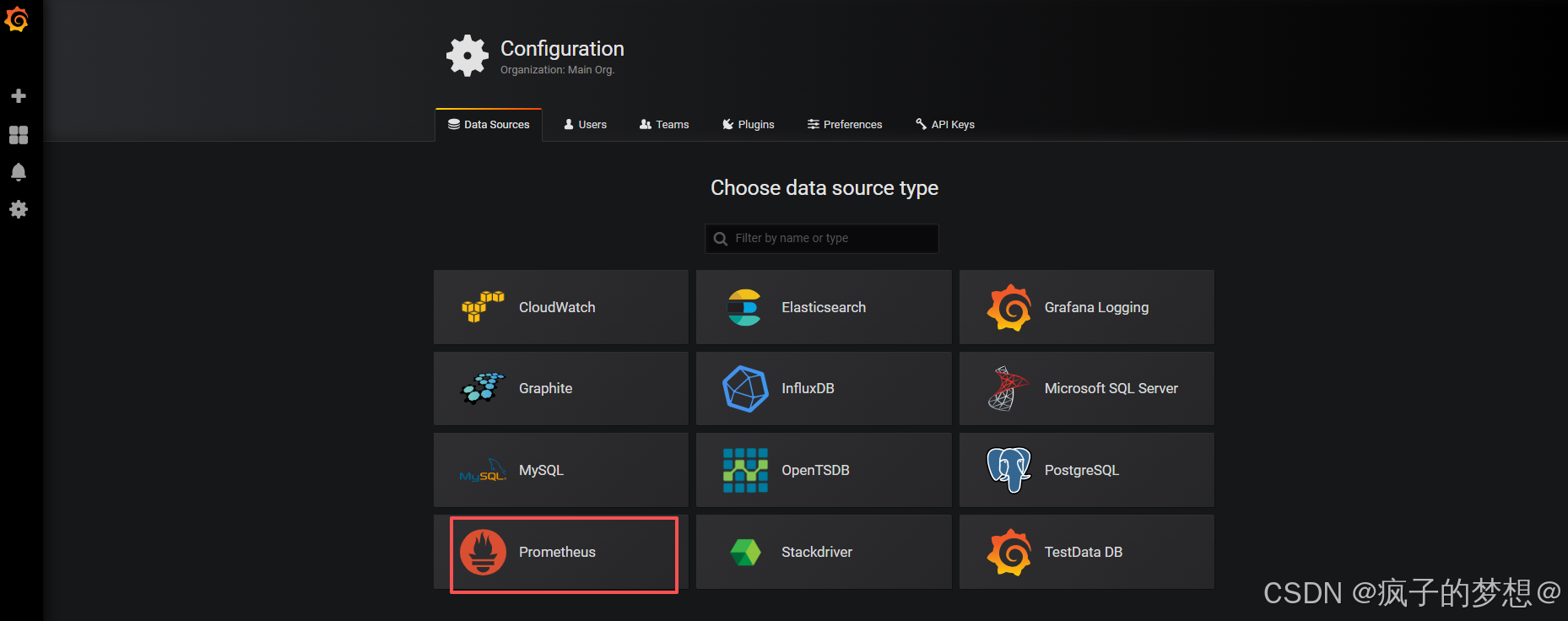Click the PostgreSQL elephant icon

[1009, 470]
